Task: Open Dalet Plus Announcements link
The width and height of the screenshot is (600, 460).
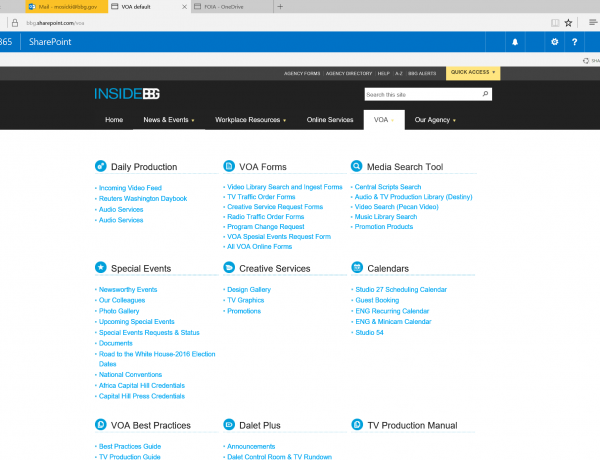Action: [251, 447]
